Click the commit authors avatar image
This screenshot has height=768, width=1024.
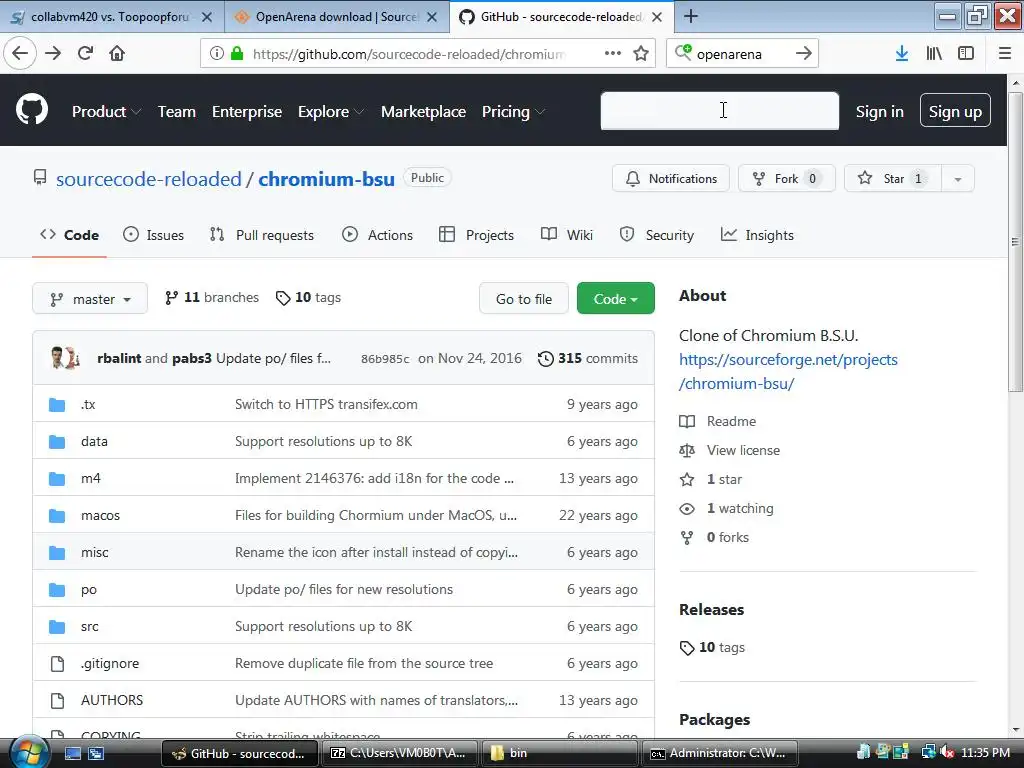point(65,358)
